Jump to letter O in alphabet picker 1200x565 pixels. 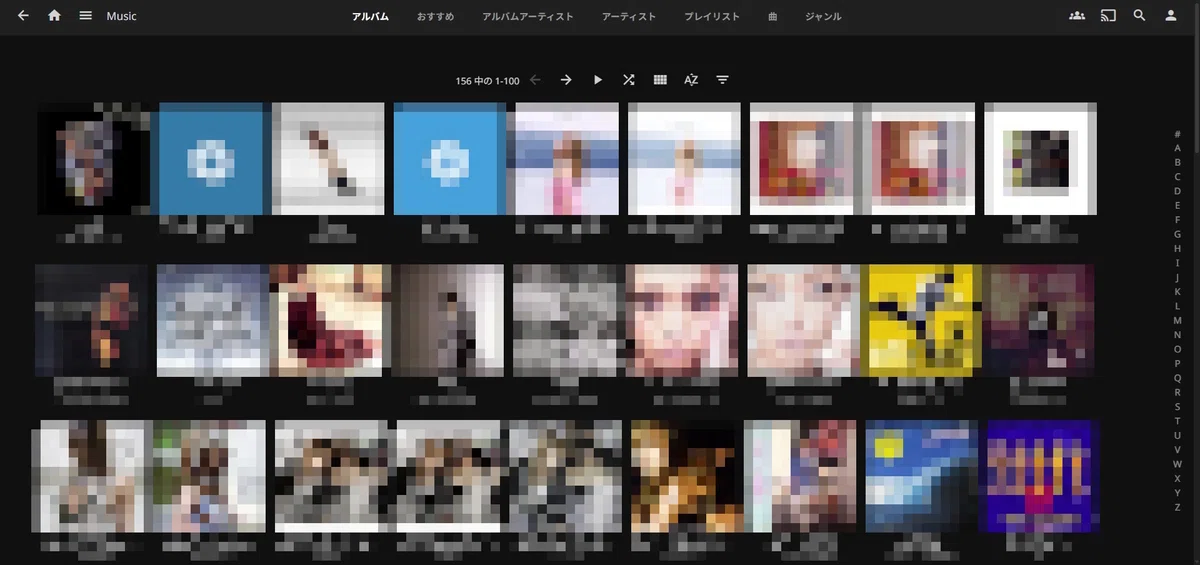[1178, 349]
